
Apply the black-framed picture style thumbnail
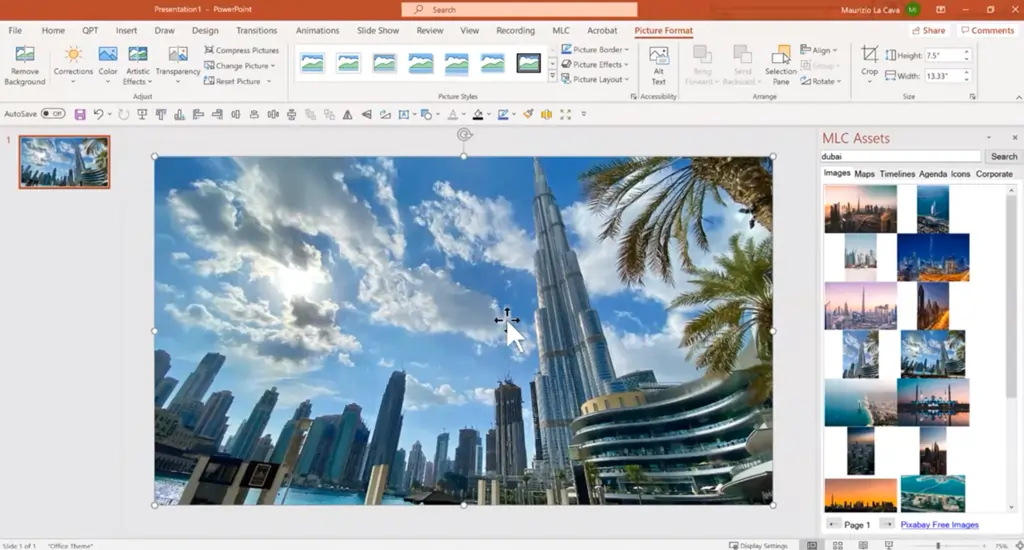click(x=528, y=63)
